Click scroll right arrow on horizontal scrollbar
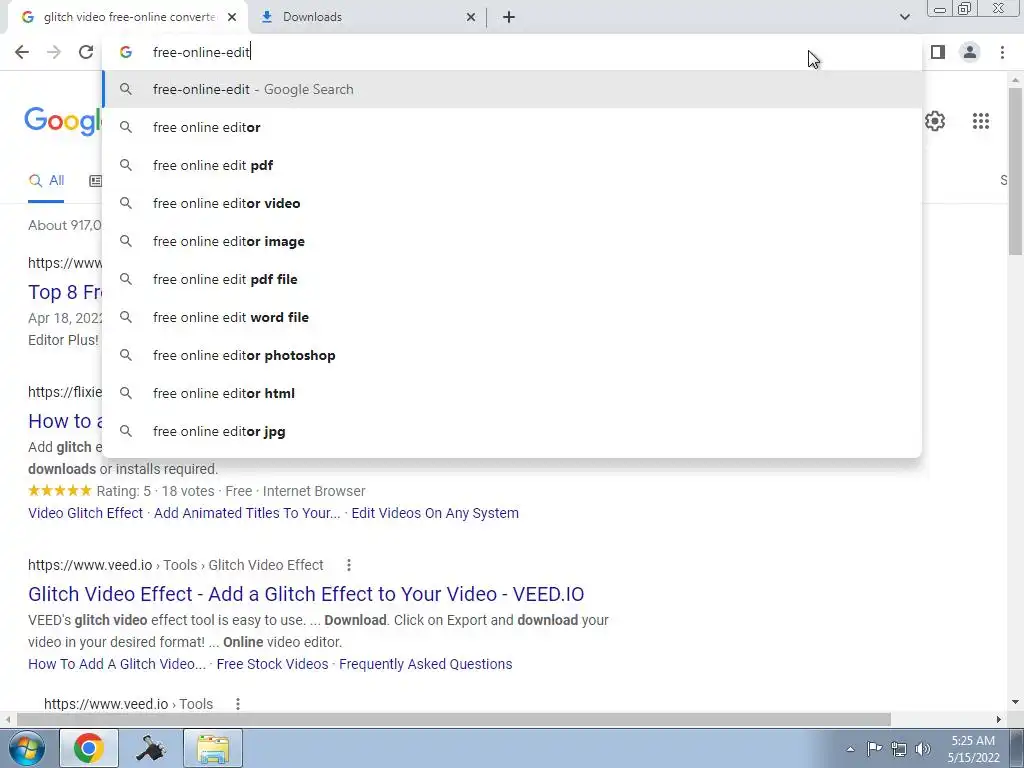 coord(999,719)
